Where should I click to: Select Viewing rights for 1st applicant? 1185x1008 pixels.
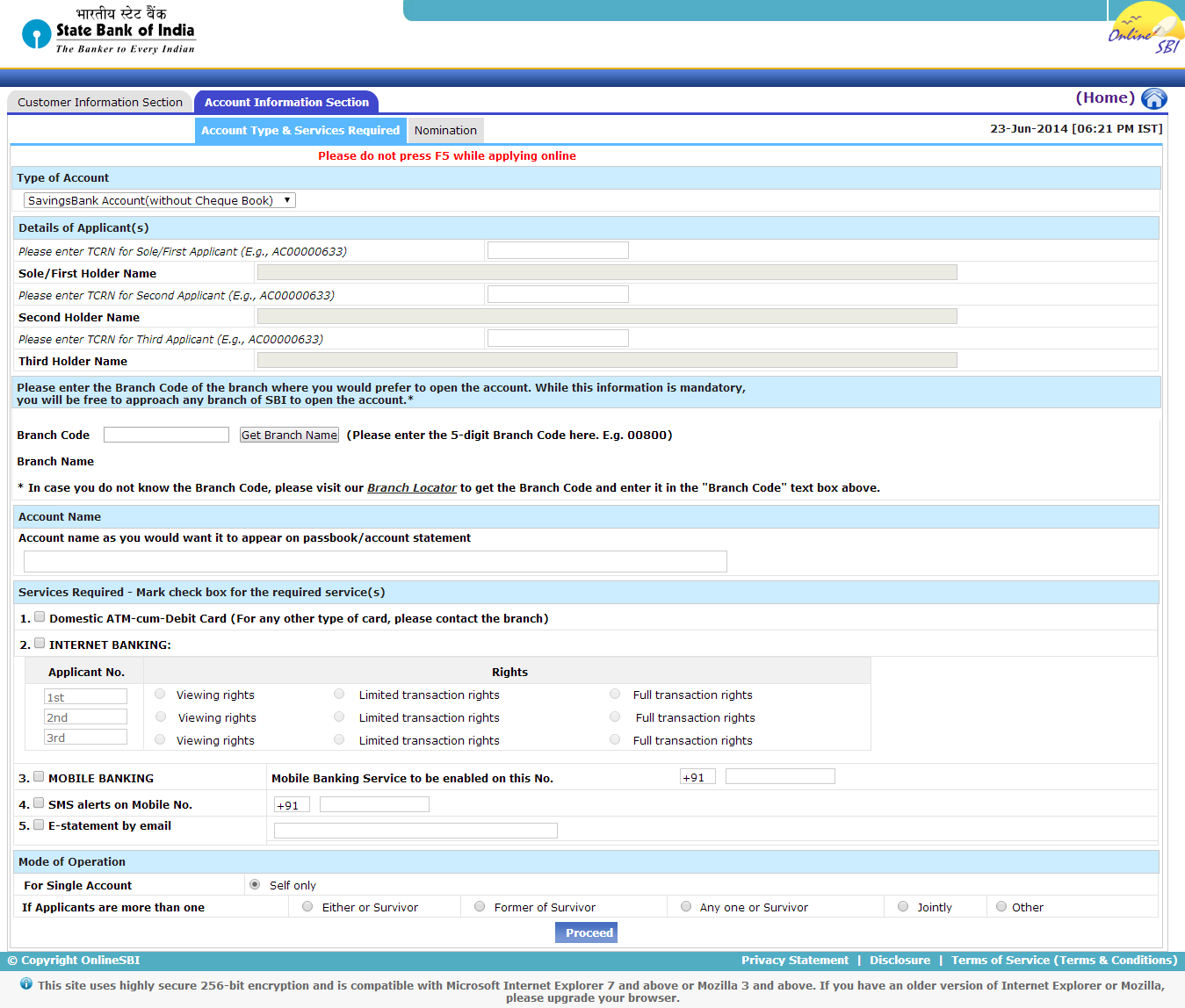[x=160, y=694]
